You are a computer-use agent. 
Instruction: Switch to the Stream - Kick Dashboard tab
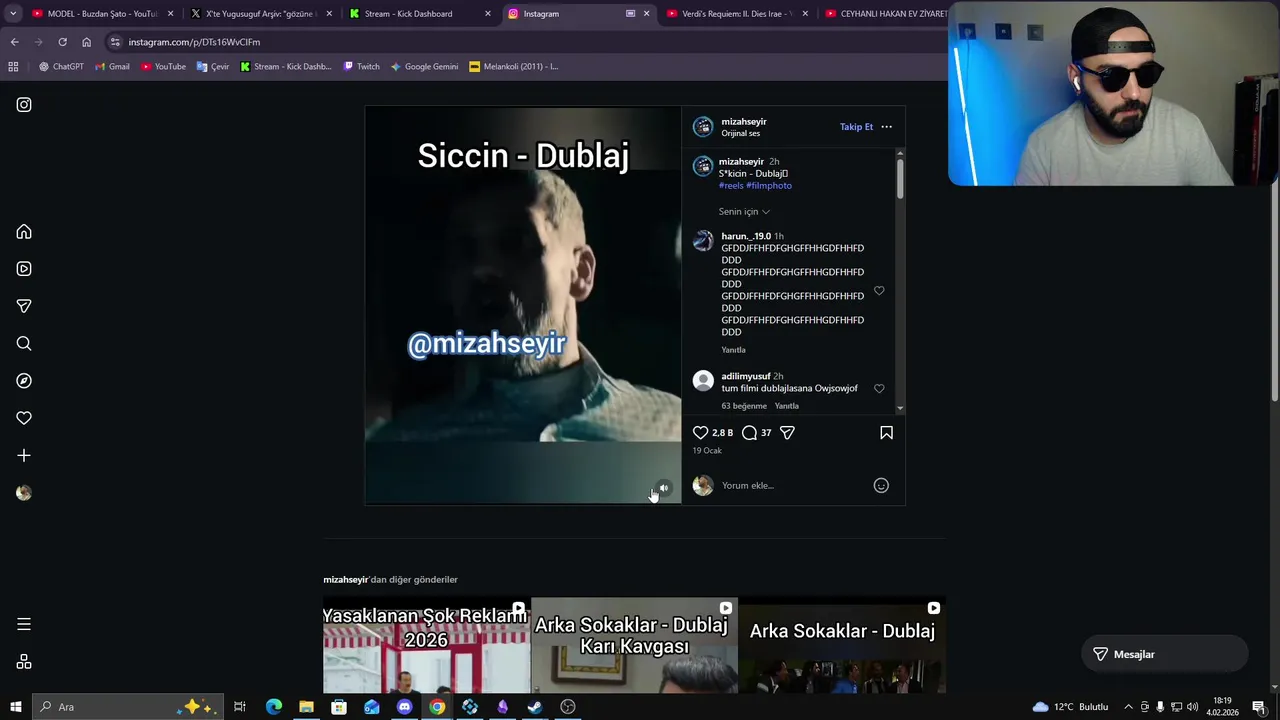click(x=420, y=14)
